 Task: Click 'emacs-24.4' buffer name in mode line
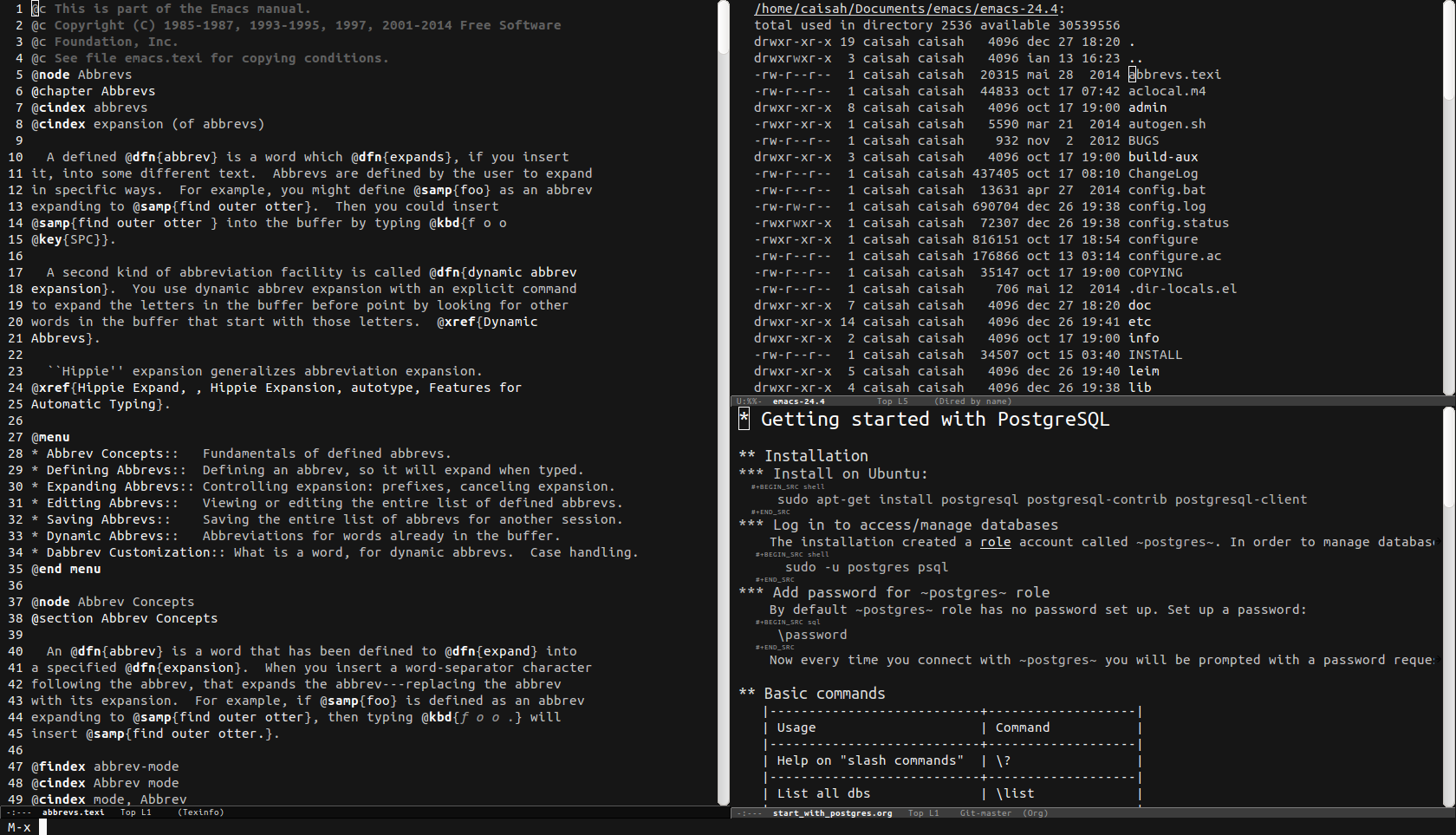tap(799, 401)
